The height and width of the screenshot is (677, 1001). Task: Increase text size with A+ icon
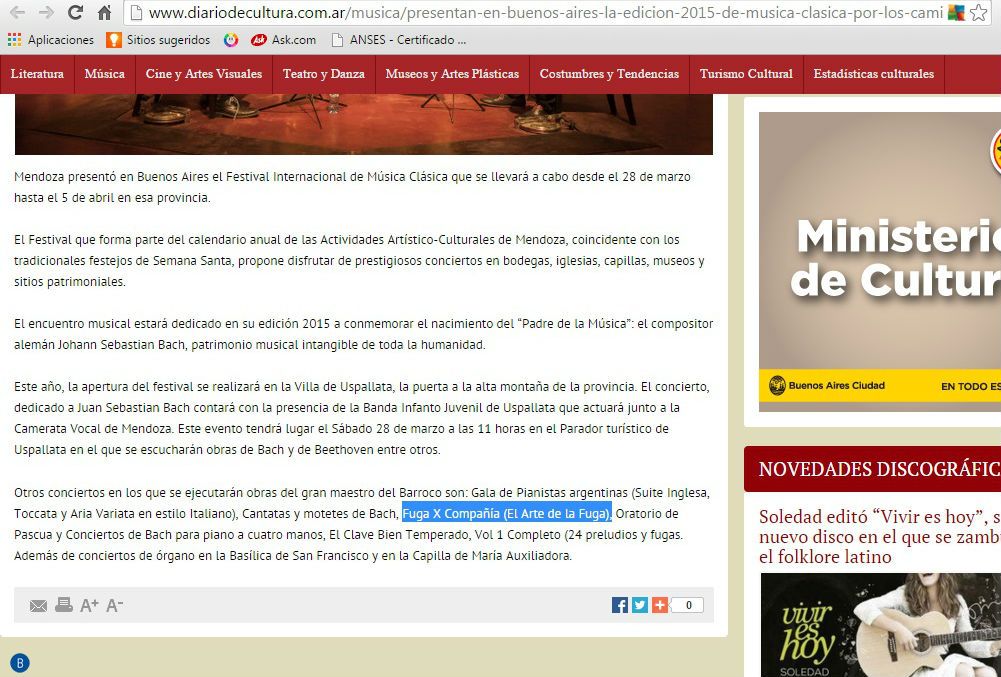[89, 605]
